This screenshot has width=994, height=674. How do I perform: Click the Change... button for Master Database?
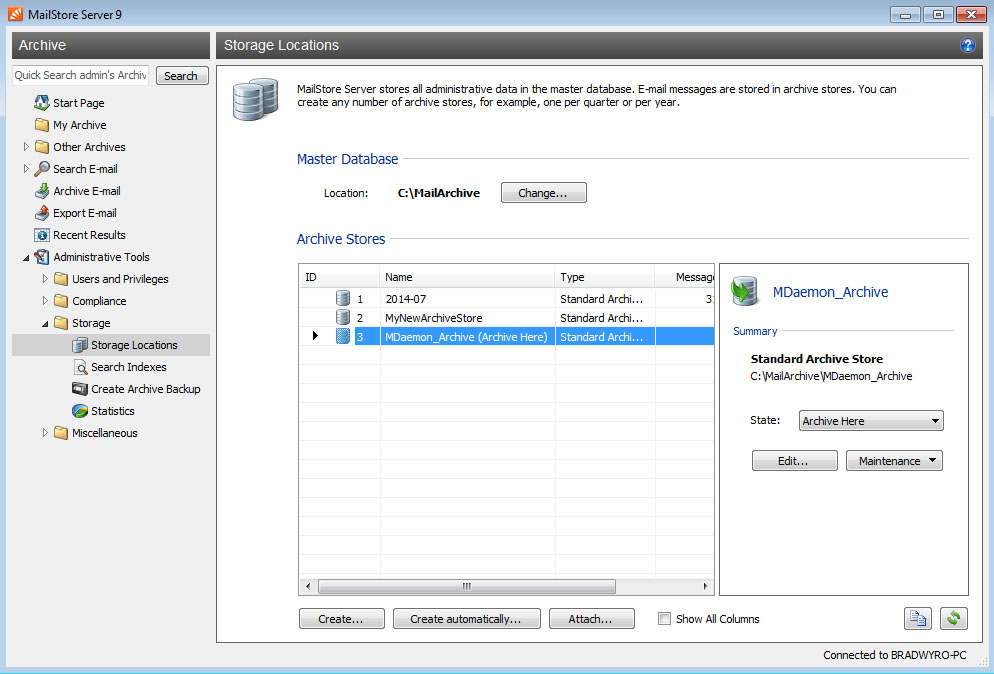(x=543, y=193)
